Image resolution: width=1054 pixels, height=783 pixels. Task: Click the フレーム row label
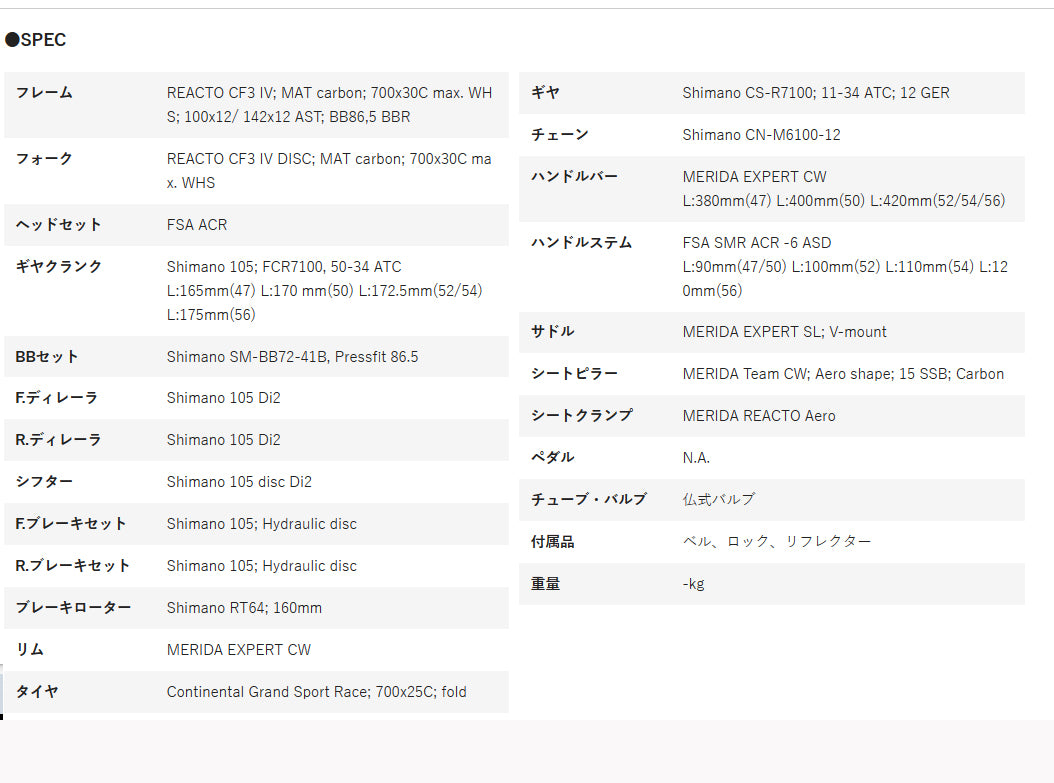(x=44, y=93)
